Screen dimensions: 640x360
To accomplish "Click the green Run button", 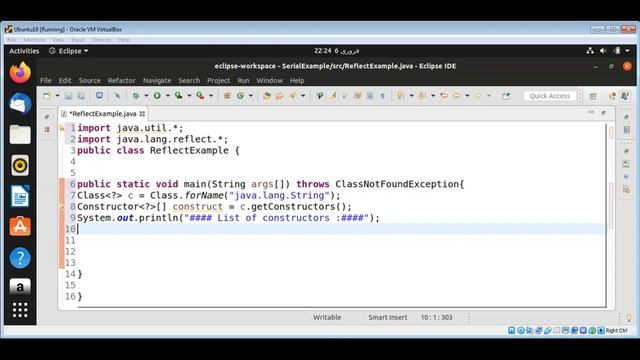I will (x=157, y=96).
